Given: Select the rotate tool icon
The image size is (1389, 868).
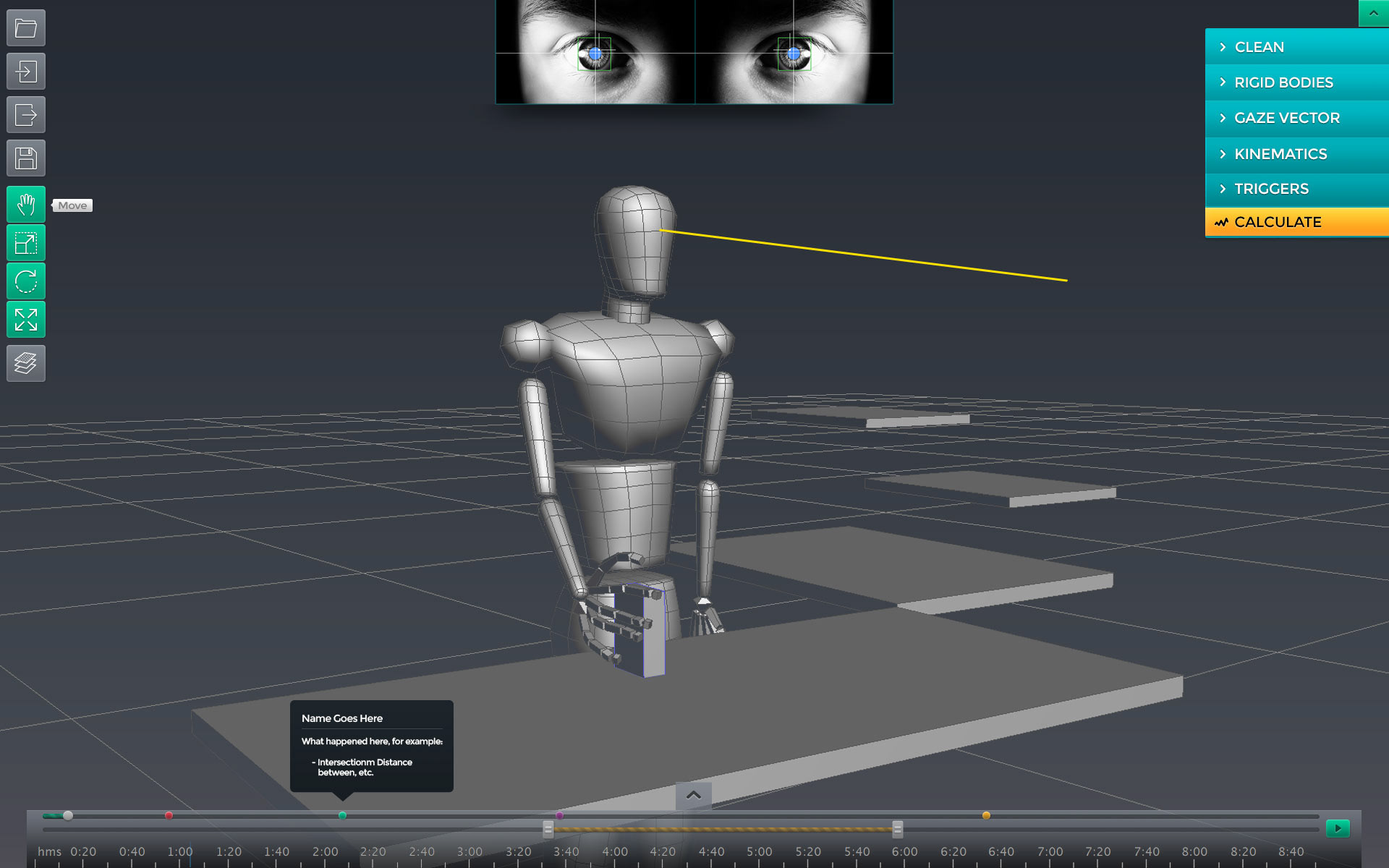Looking at the screenshot, I should coord(26,281).
